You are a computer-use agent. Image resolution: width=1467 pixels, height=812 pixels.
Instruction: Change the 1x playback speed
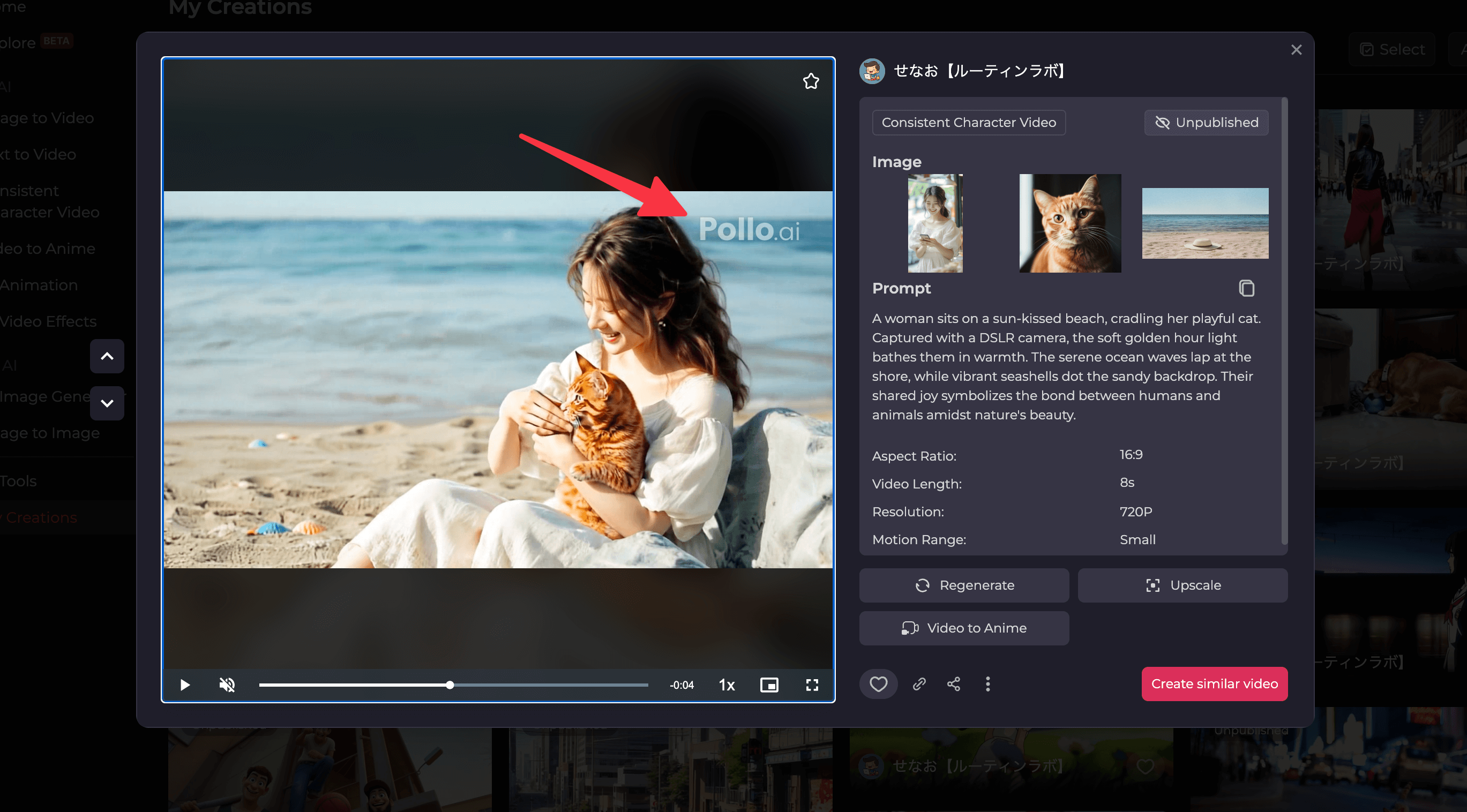click(x=727, y=685)
